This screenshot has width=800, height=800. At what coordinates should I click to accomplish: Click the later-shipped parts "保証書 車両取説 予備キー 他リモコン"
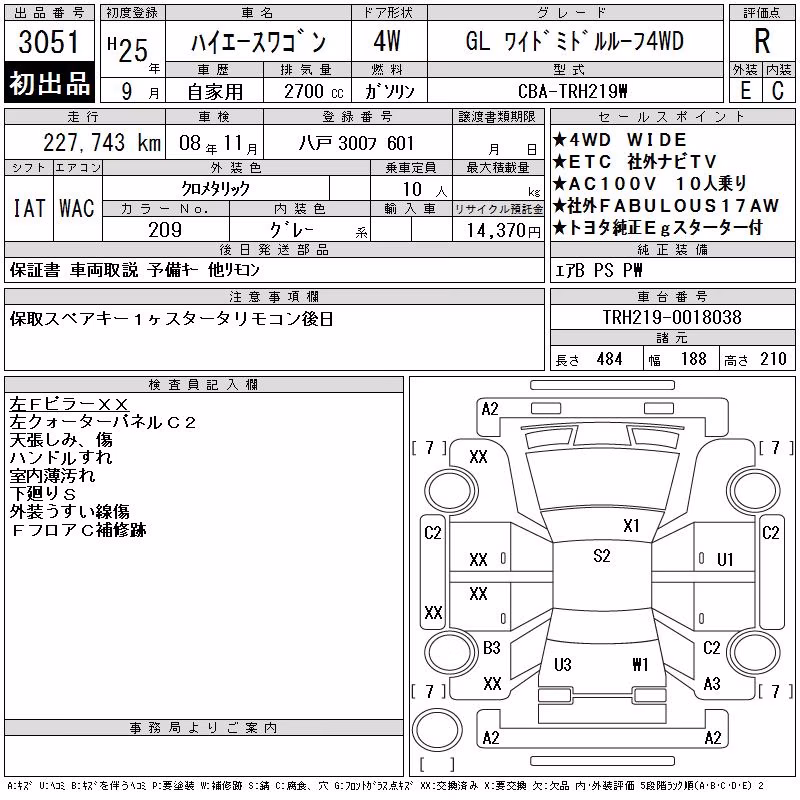[x=135, y=270]
